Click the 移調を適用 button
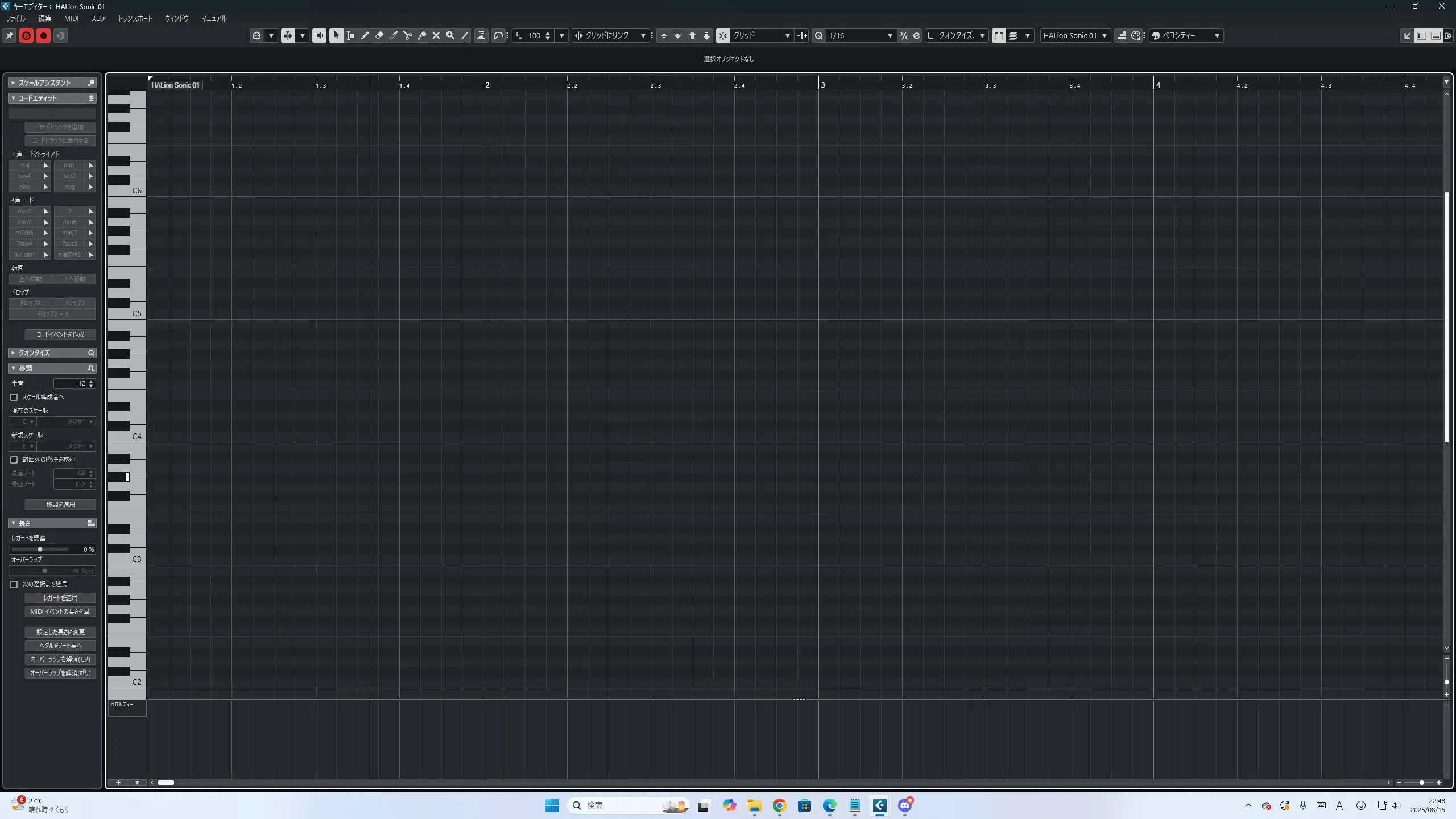Viewport: 1456px width, 819px height. [x=60, y=504]
